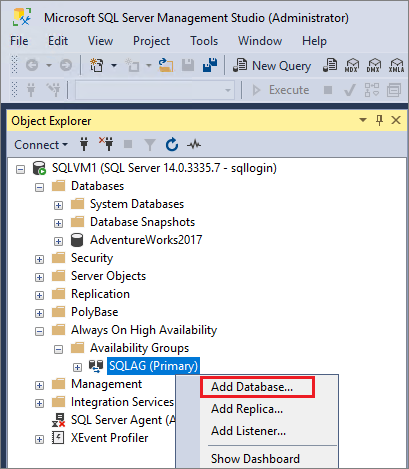Choose Add Replica... from context menu

pos(247,409)
